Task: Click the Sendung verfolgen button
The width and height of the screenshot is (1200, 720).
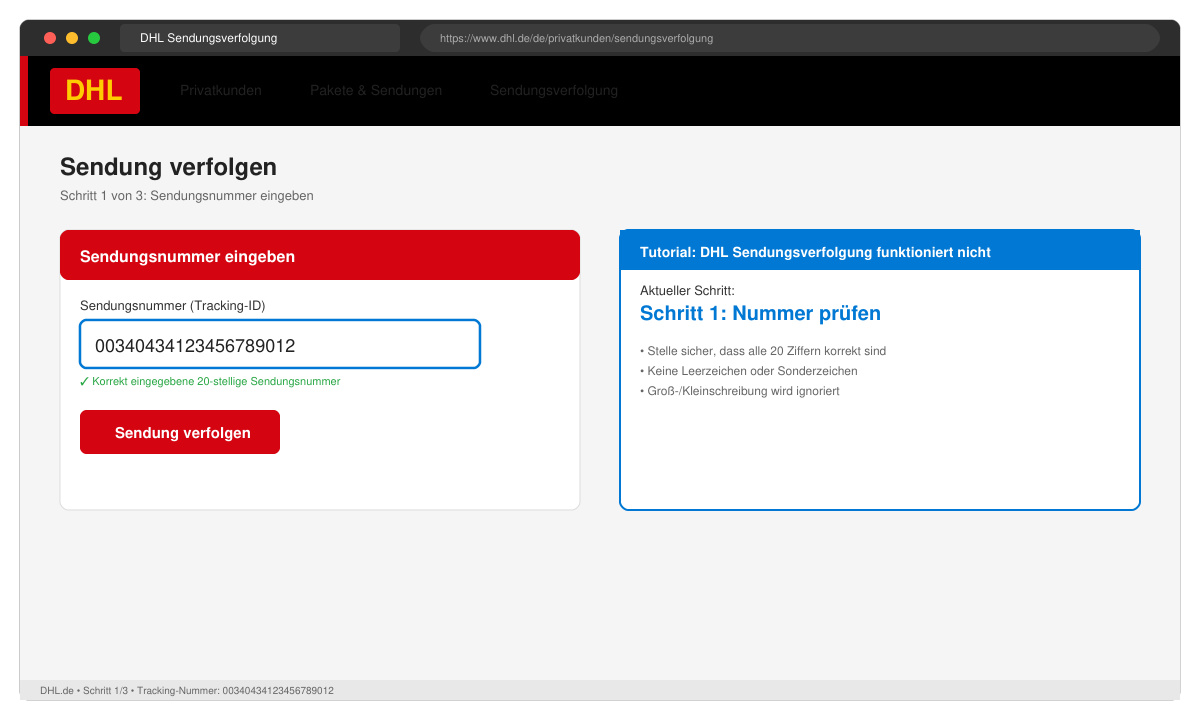Action: coord(180,432)
